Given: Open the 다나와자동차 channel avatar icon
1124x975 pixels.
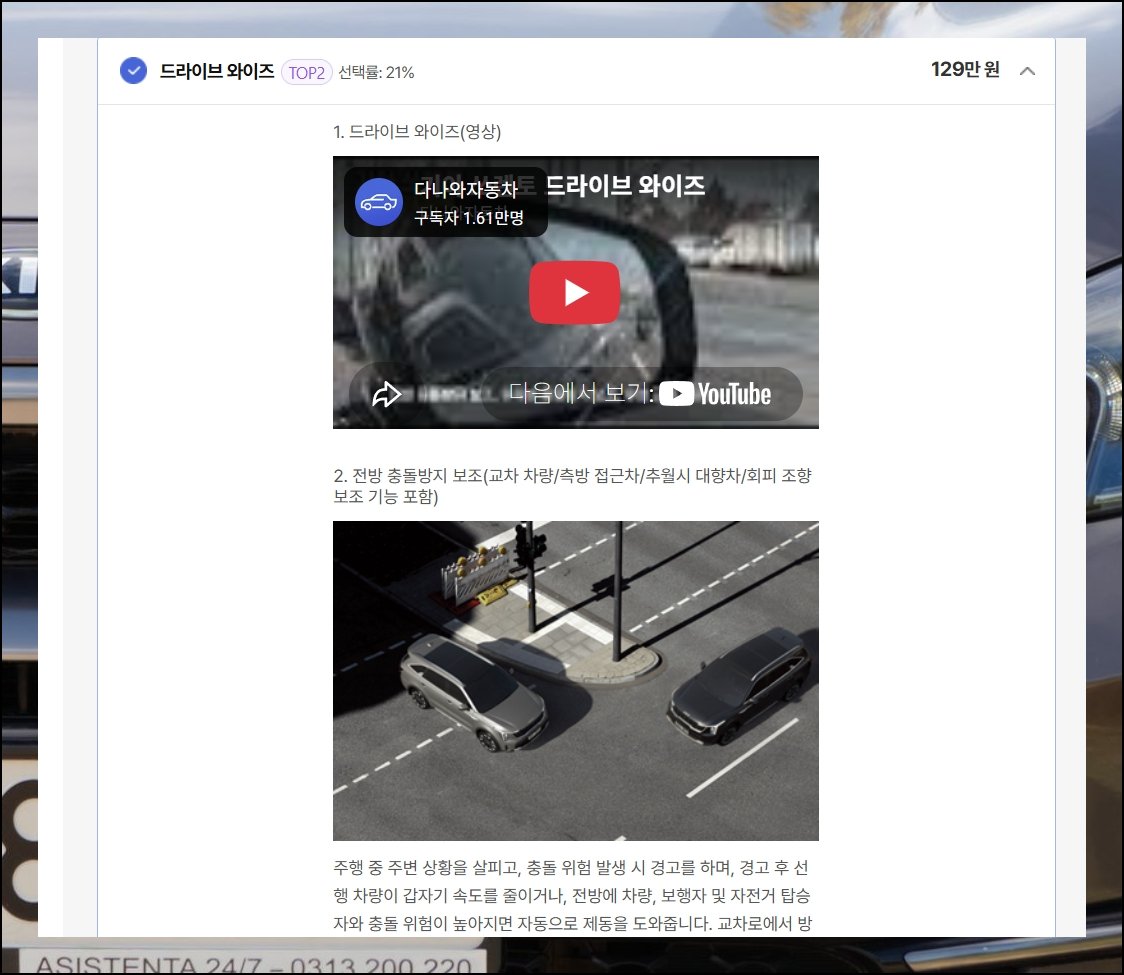Looking at the screenshot, I should click(x=378, y=202).
